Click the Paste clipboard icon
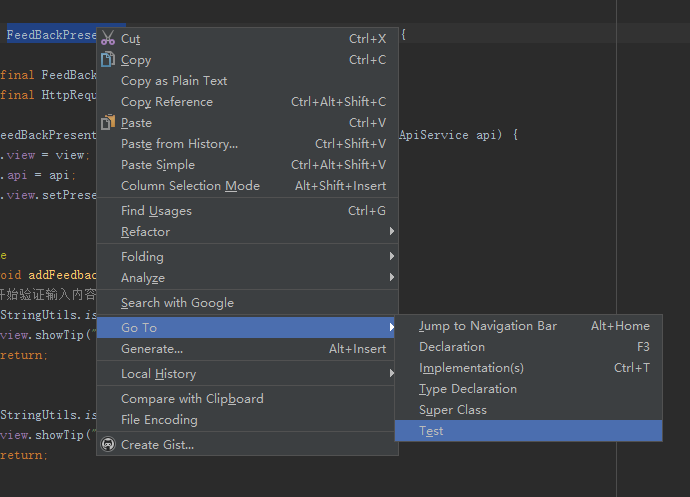 108,122
